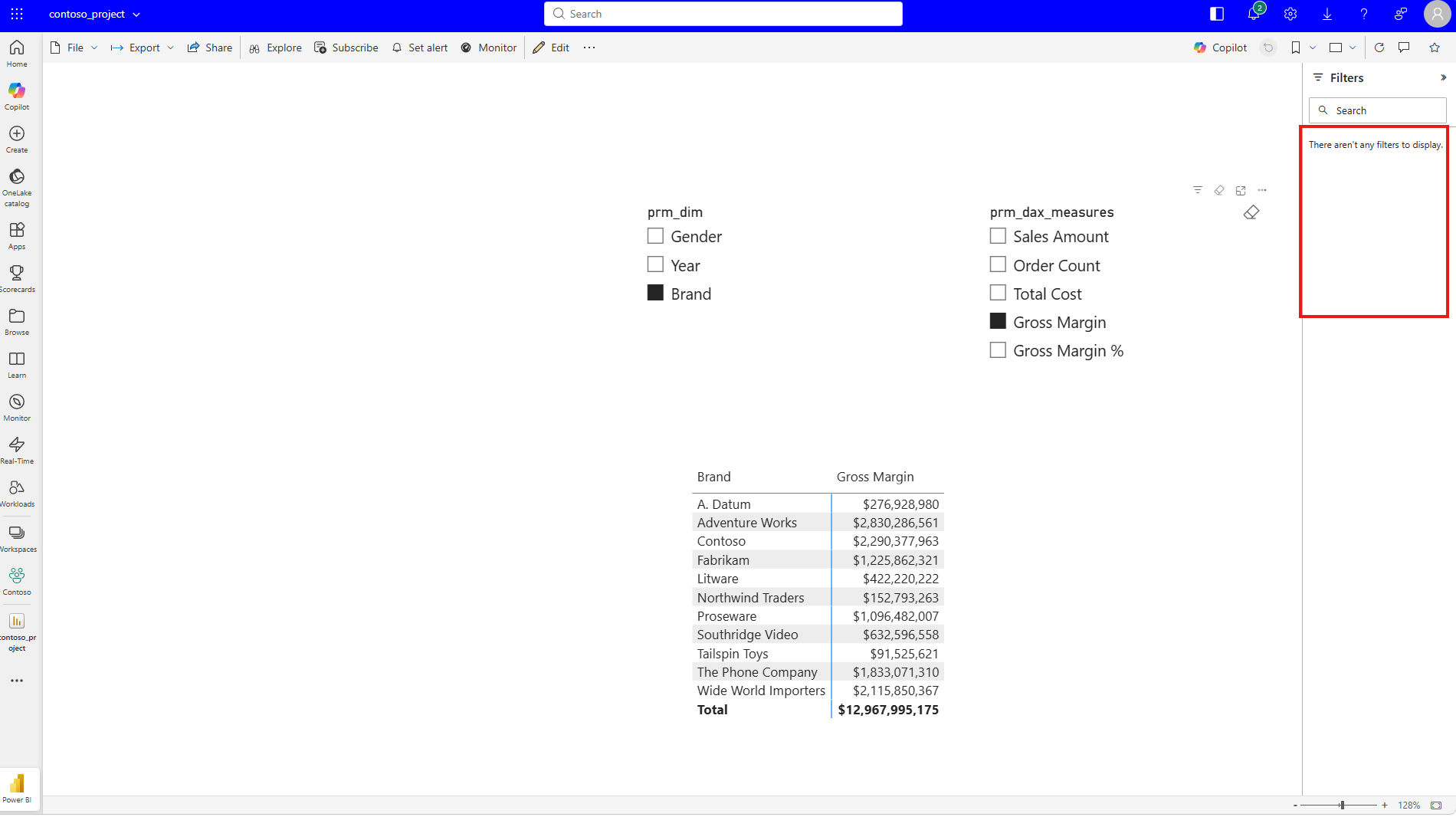Screen dimensions: 1456x817
Task: Open Browse in the sidebar
Action: tap(17, 321)
